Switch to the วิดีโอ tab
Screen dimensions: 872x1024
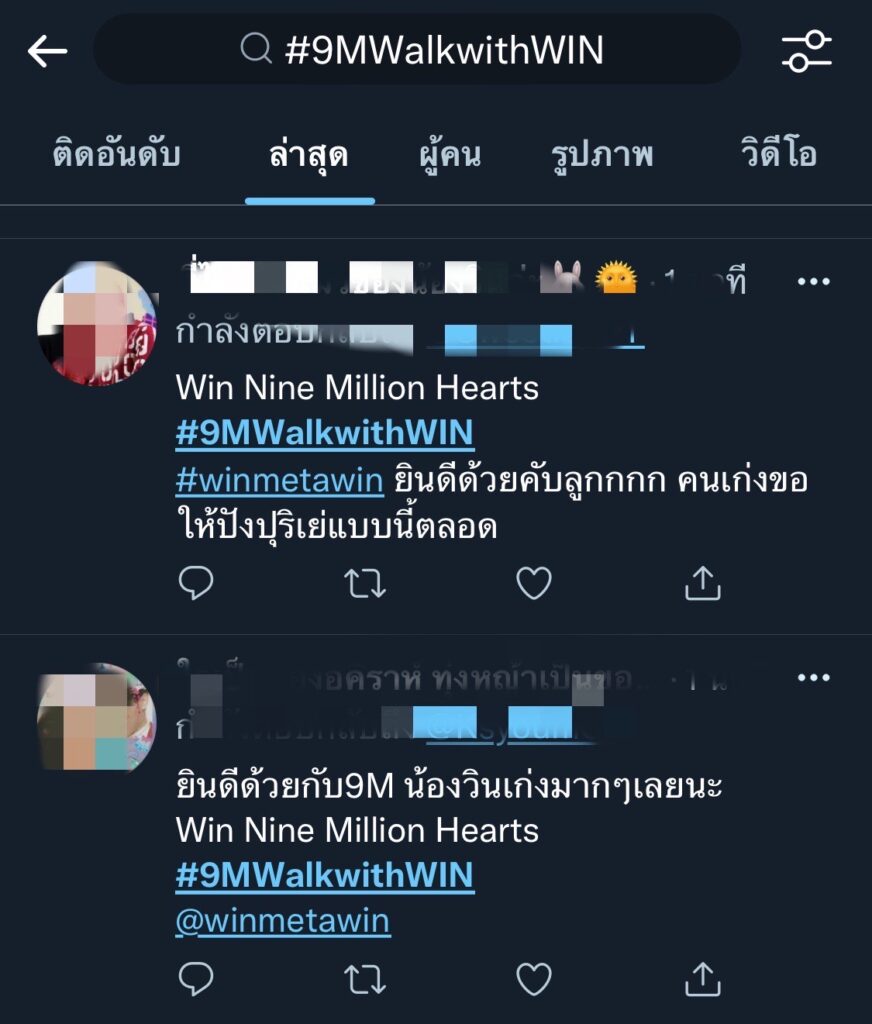[779, 153]
